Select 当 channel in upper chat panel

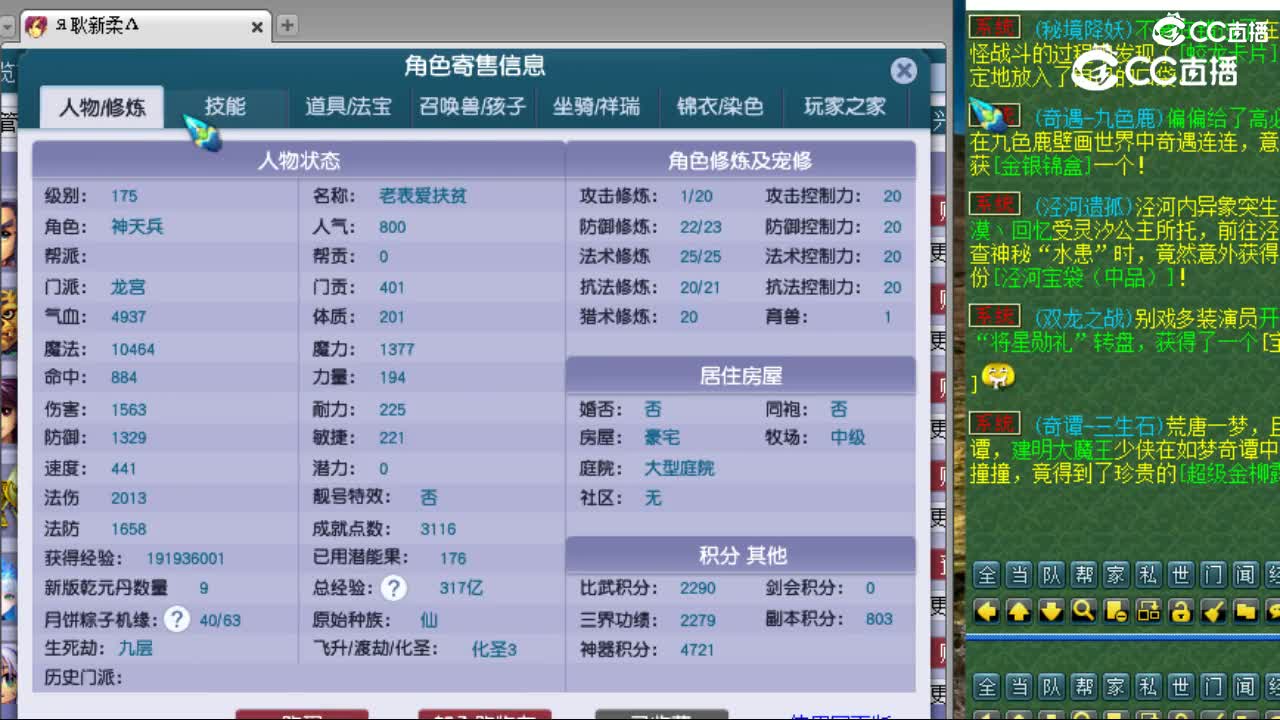tap(1019, 575)
